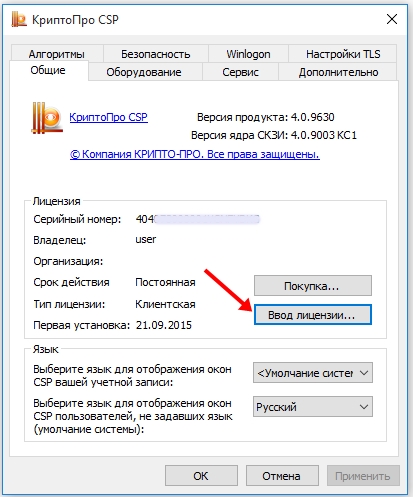Image resolution: width=413 pixels, height=497 pixels.
Task: Open the Компания КРИПТО-ПРО copyright link
Action: [x=195, y=154]
